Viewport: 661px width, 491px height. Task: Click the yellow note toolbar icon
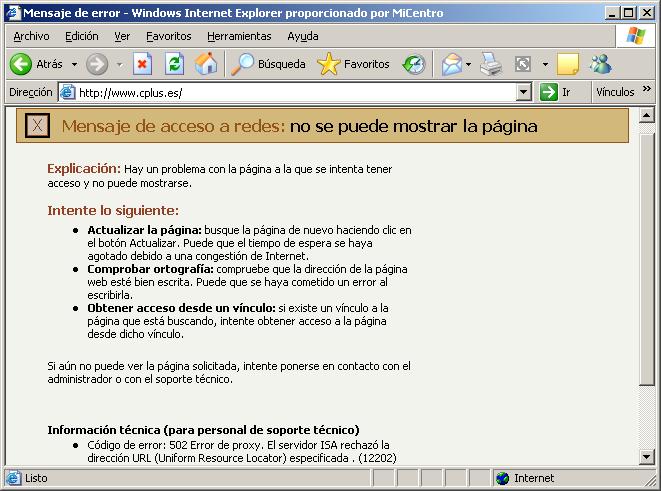point(568,64)
